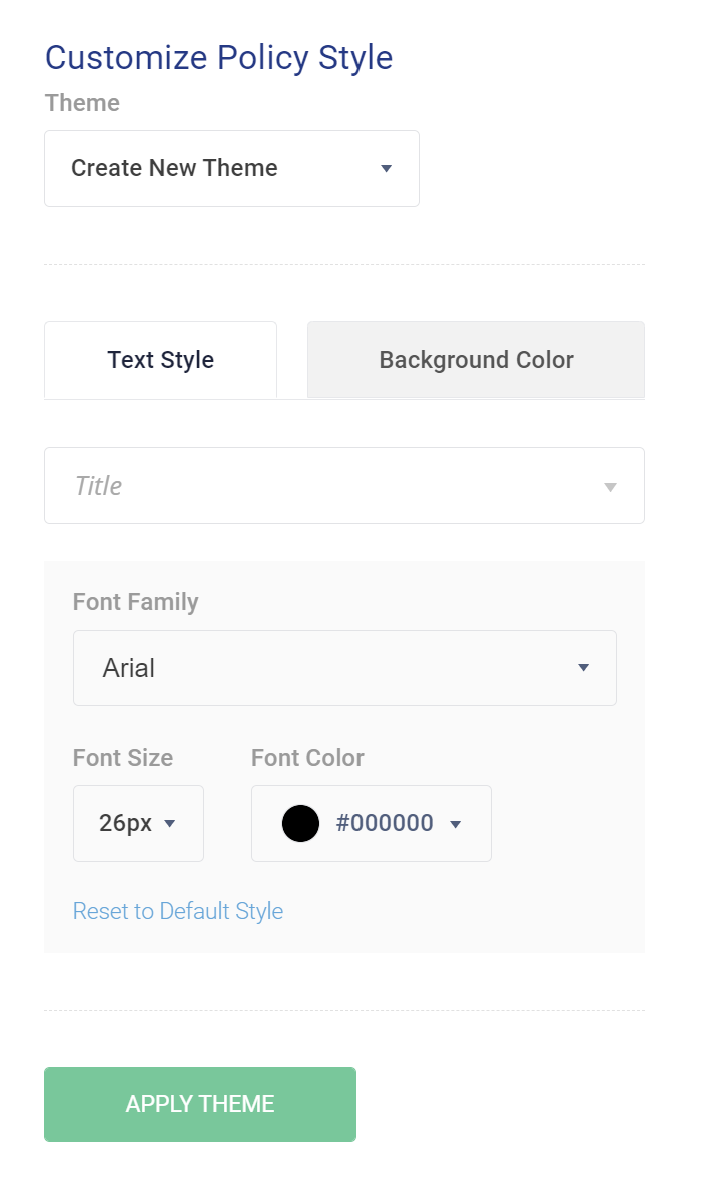
Task: Open the Title element selector
Action: [x=344, y=485]
